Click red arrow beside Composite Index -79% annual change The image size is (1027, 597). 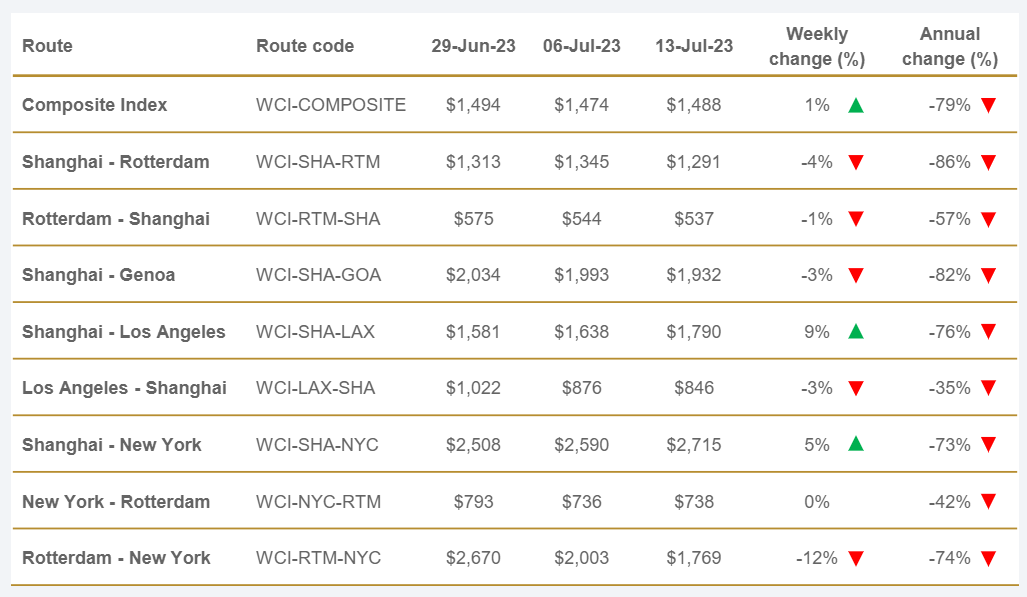(988, 105)
